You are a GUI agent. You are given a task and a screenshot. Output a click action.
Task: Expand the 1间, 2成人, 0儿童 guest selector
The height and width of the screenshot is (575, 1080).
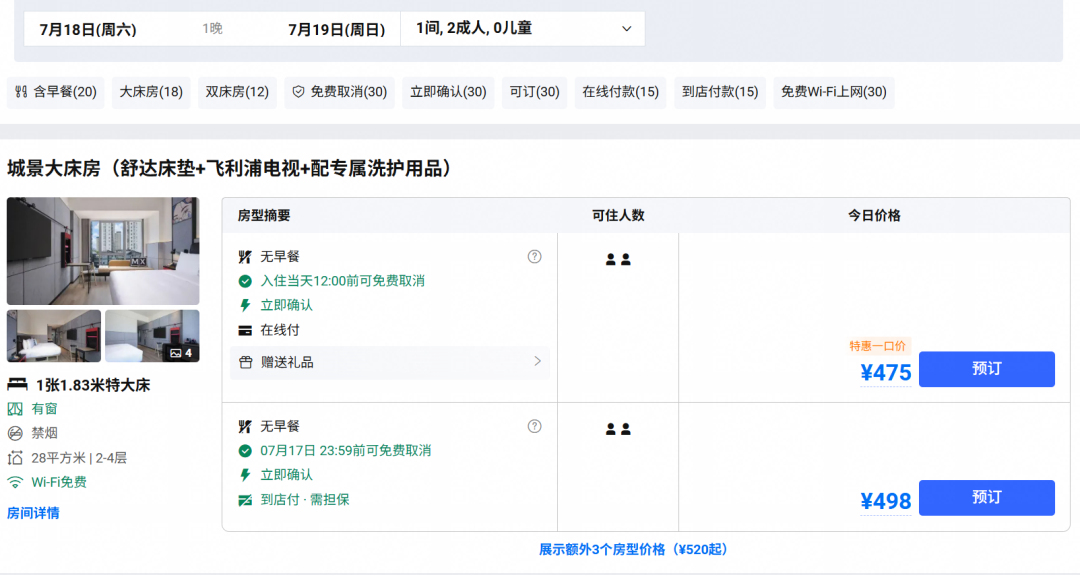coord(523,29)
